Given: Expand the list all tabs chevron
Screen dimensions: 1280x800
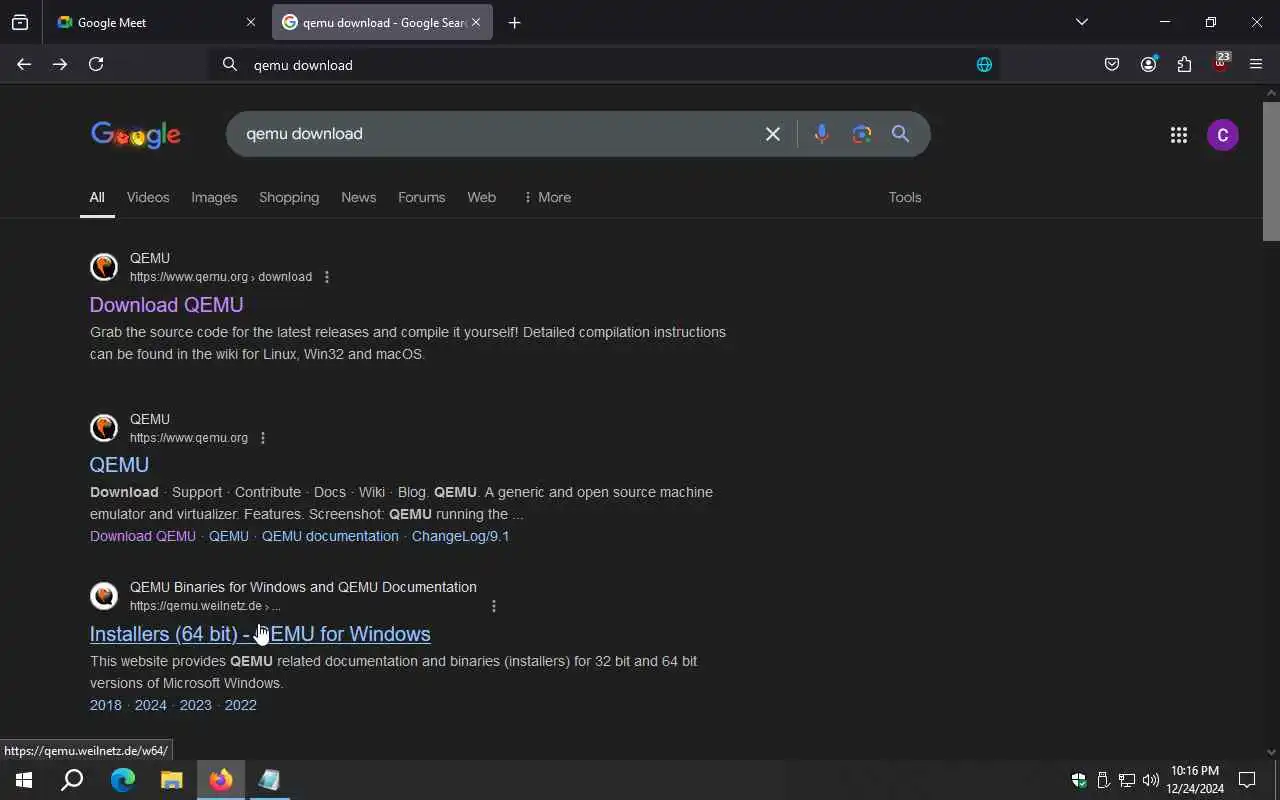Looking at the screenshot, I should pos(1081,22).
